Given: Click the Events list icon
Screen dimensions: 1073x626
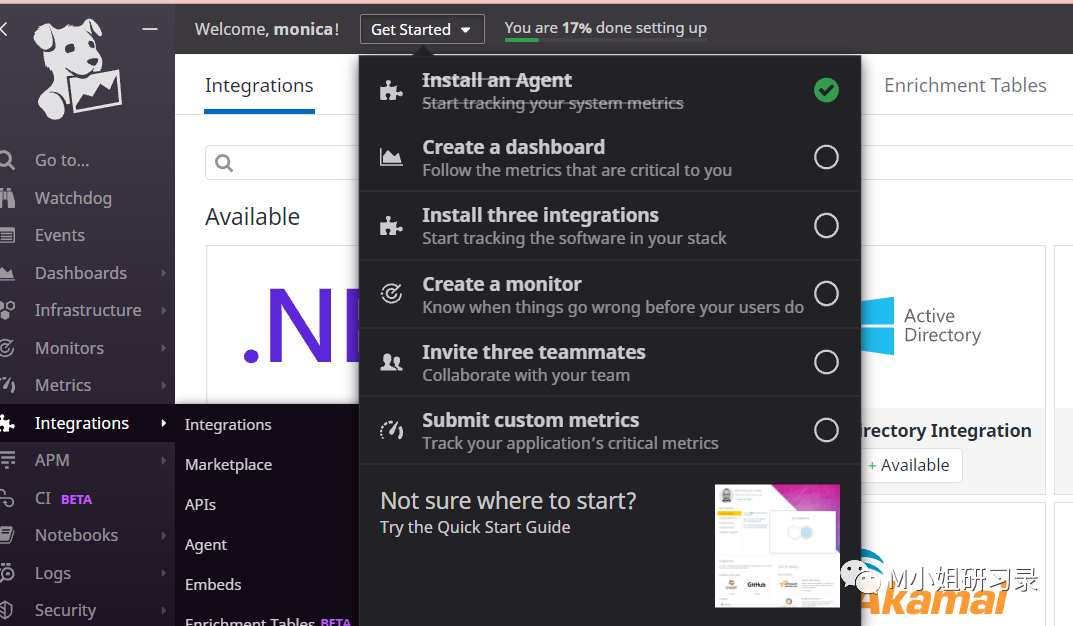Looking at the screenshot, I should point(7,236).
